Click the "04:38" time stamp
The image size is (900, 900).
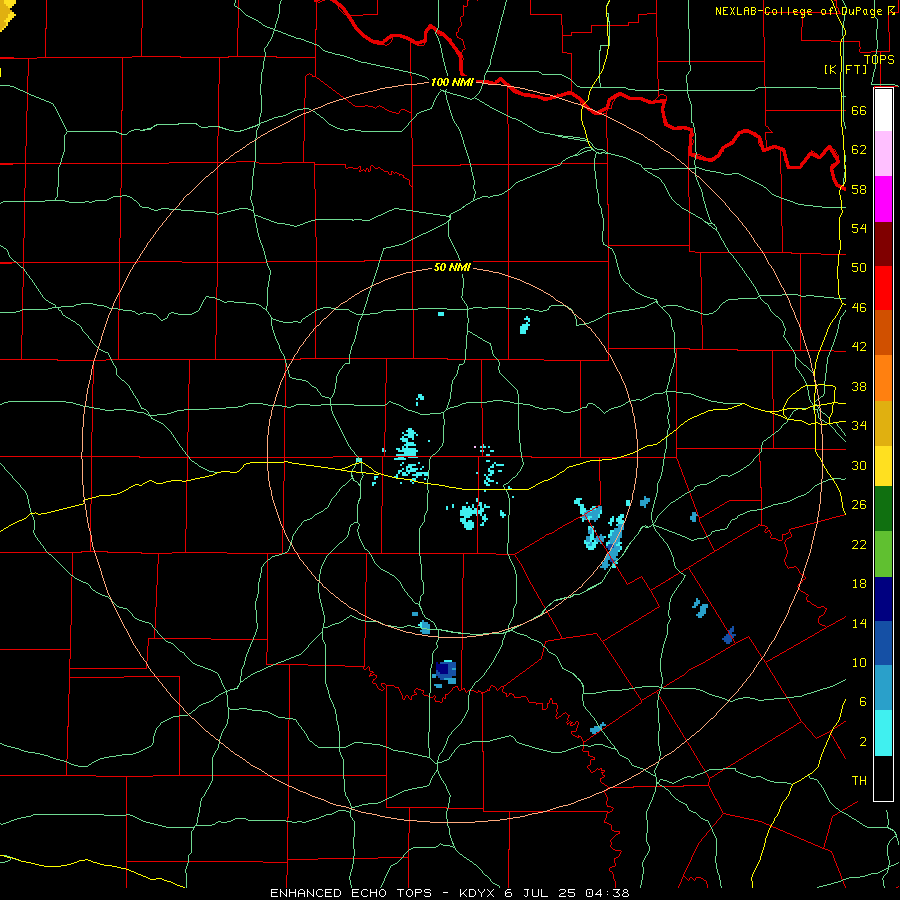point(607,893)
